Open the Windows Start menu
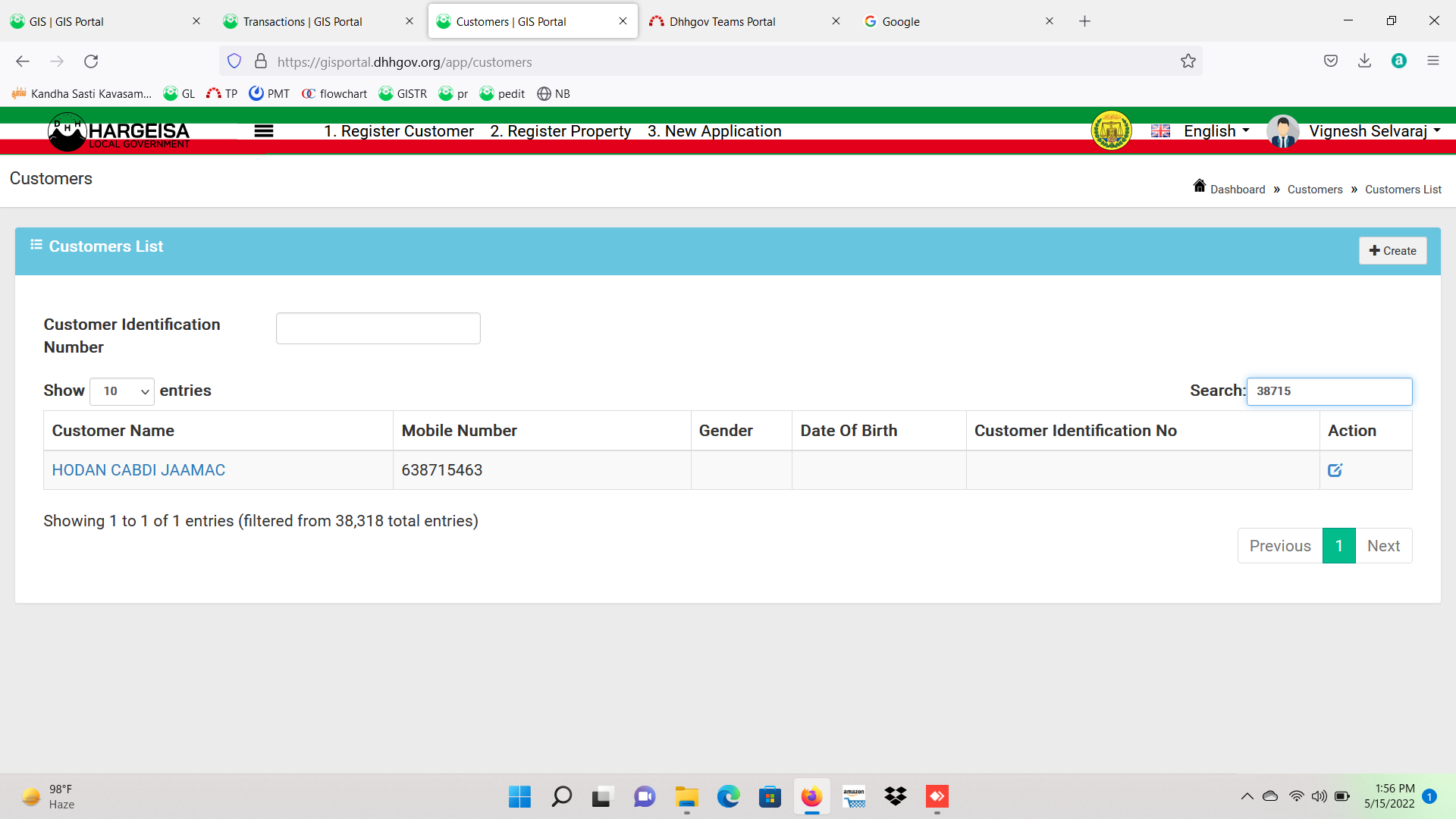The image size is (1456, 819). tap(519, 797)
